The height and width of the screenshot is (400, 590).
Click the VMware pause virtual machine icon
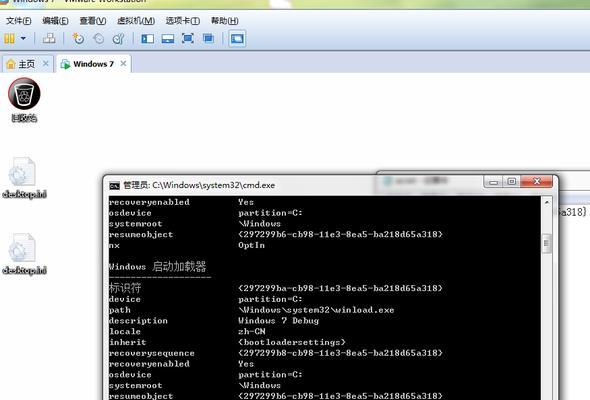pos(9,38)
